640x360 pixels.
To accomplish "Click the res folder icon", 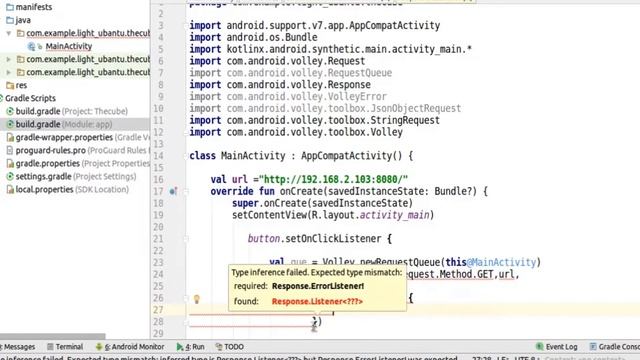I will (x=10, y=85).
